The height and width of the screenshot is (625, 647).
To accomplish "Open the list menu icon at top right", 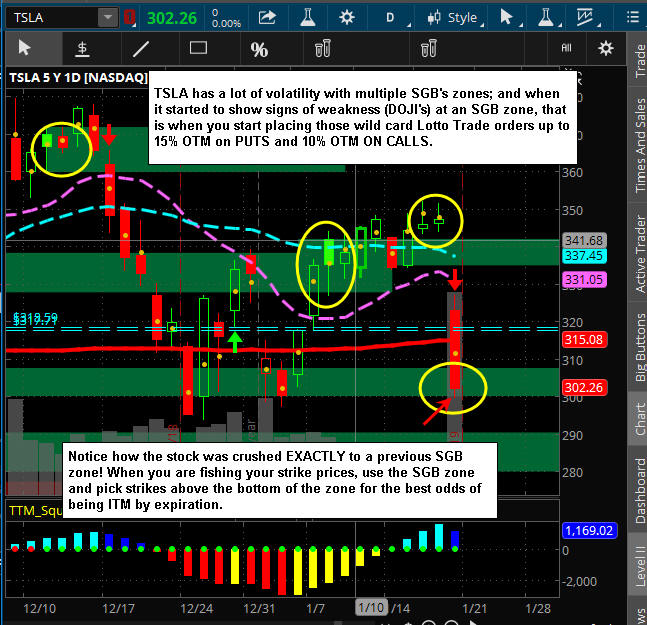I will click(632, 17).
